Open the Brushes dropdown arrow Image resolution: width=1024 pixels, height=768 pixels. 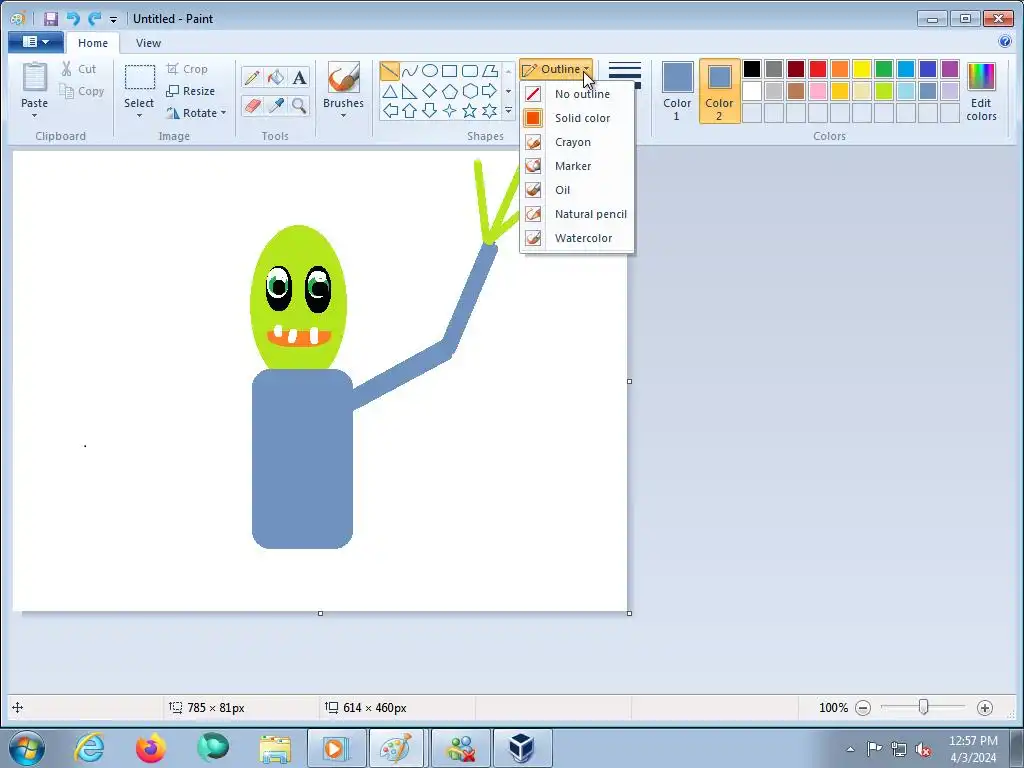tap(343, 116)
